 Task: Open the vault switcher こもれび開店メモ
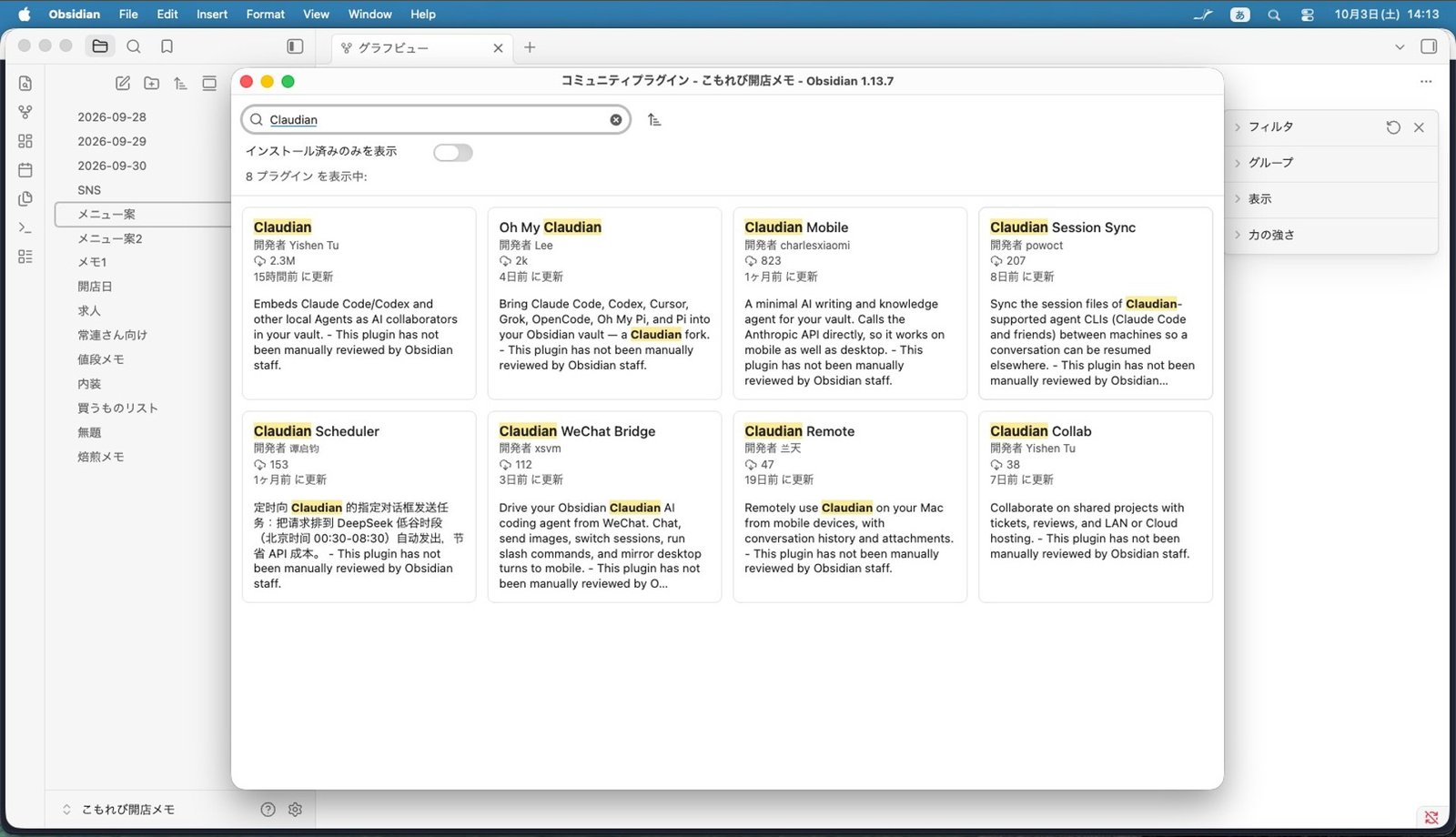pos(128,810)
